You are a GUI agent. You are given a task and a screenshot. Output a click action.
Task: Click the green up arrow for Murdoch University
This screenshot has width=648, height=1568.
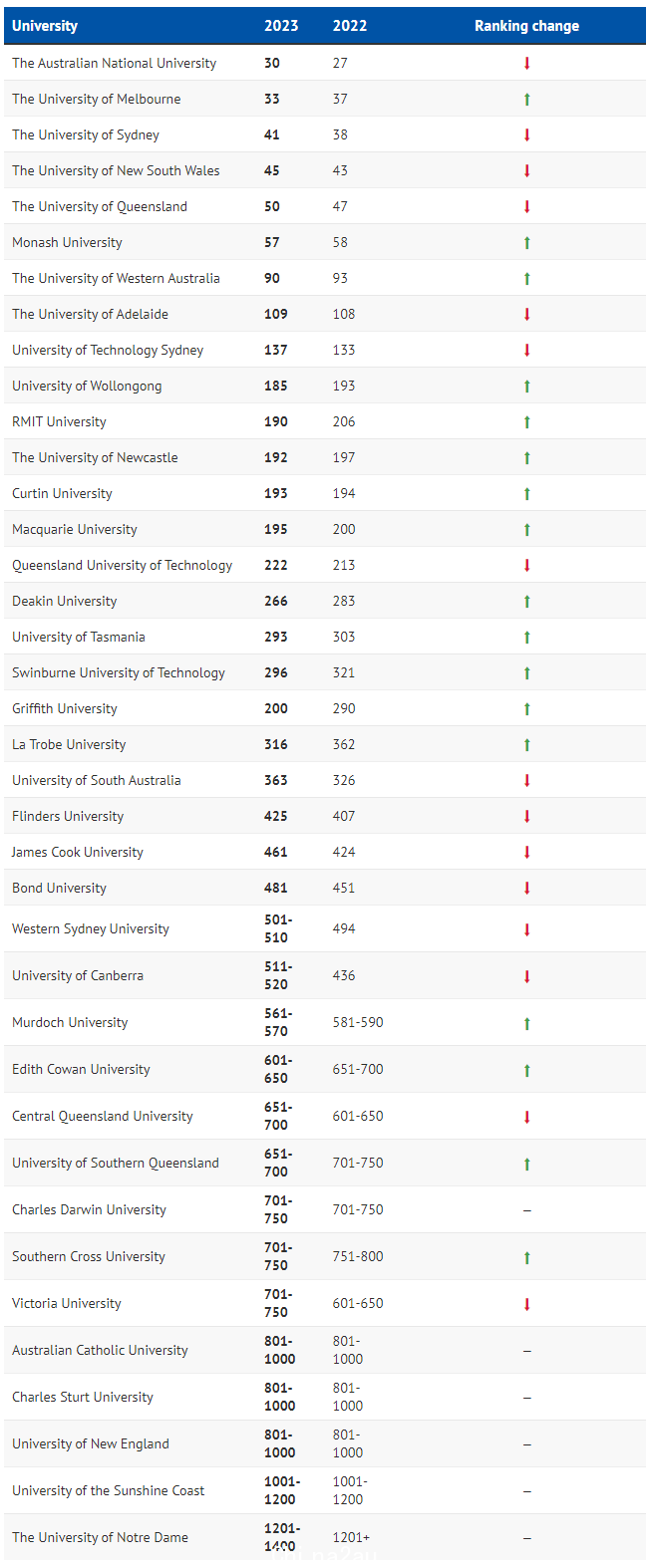(x=527, y=1023)
